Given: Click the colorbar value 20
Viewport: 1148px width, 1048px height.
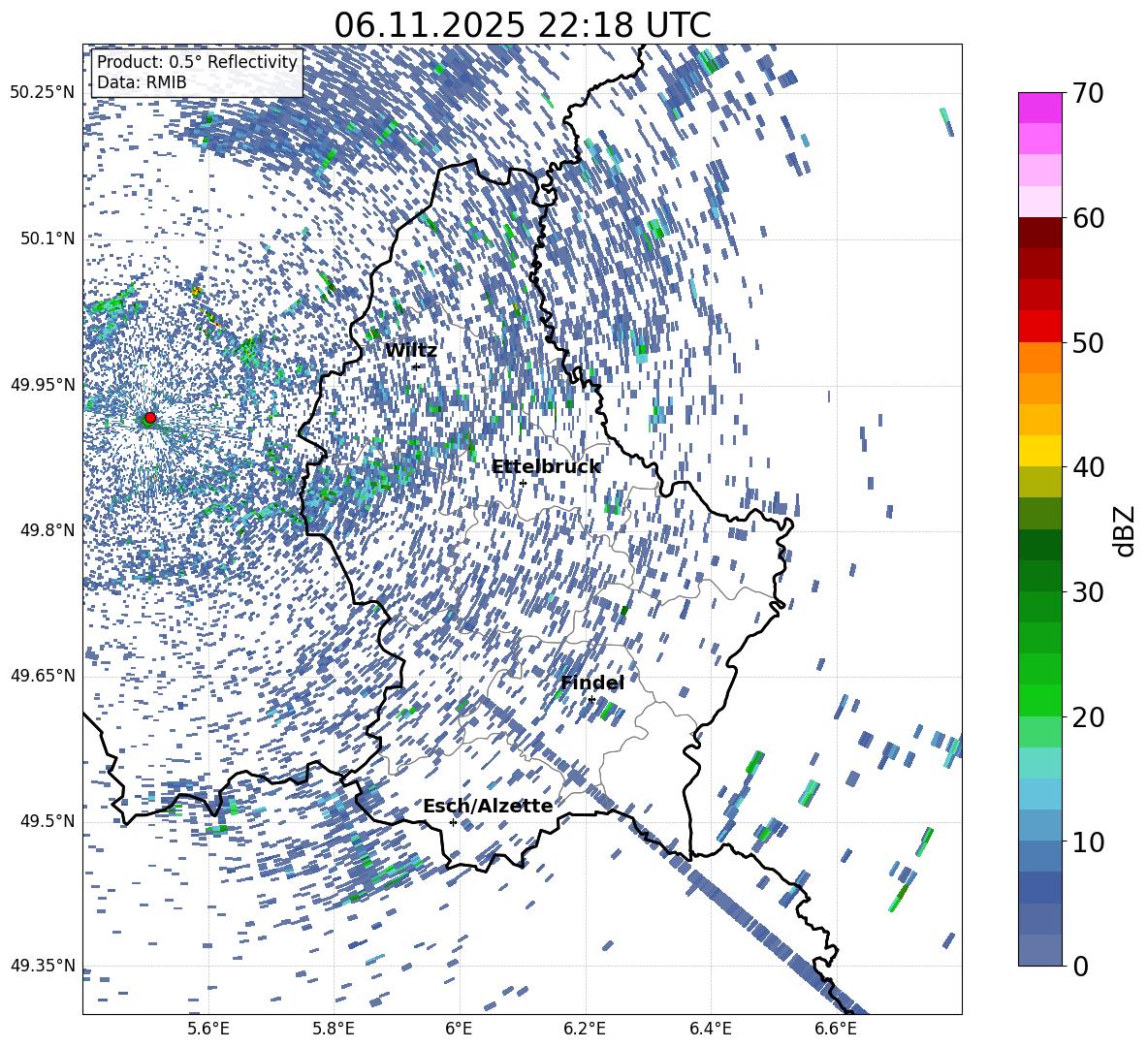Looking at the screenshot, I should click(1088, 716).
